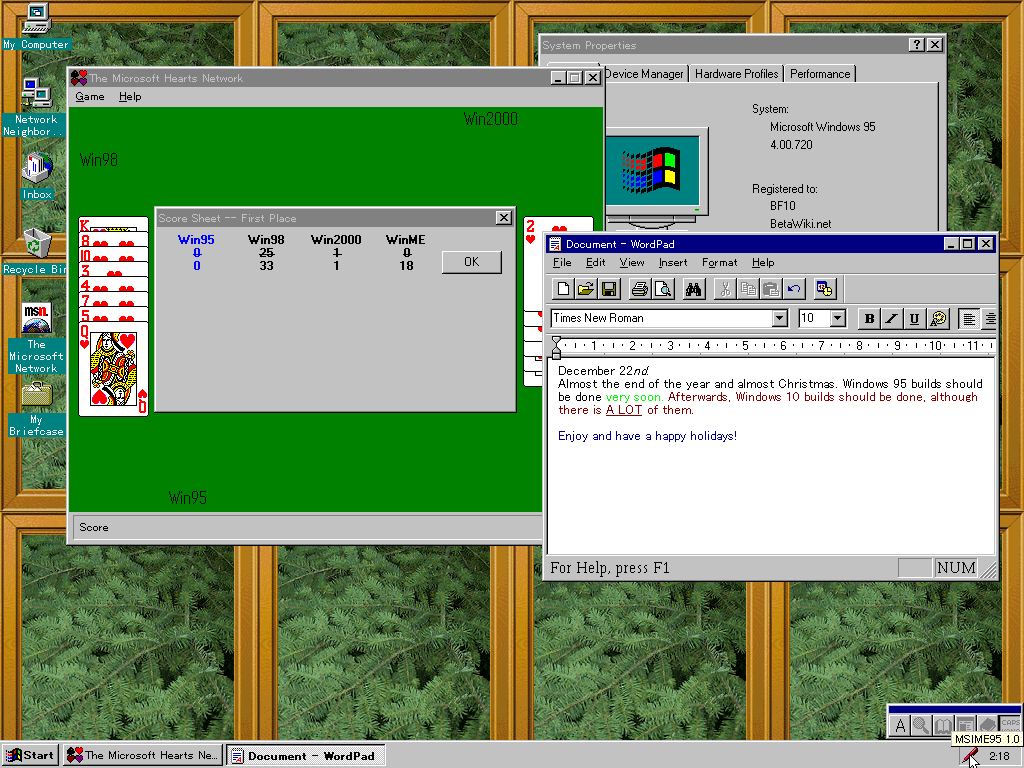Open the text color palette button
The image size is (1024, 768).
point(938,319)
